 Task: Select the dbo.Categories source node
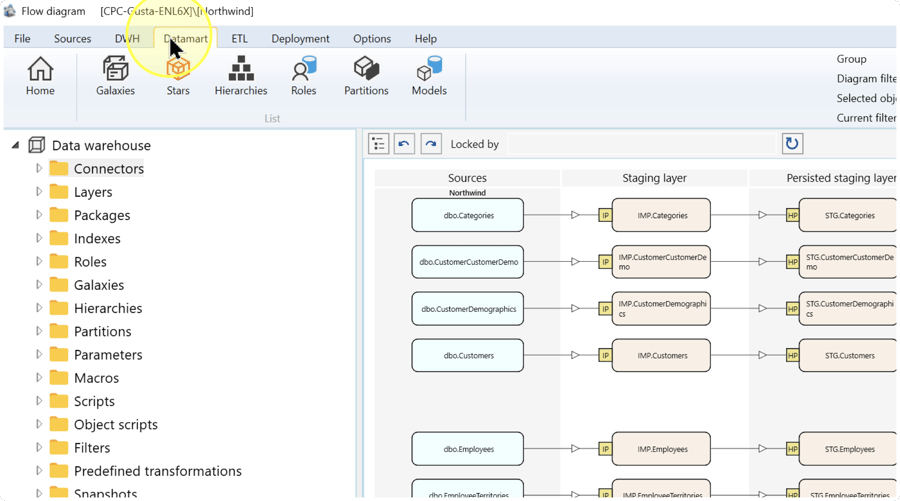pos(468,215)
